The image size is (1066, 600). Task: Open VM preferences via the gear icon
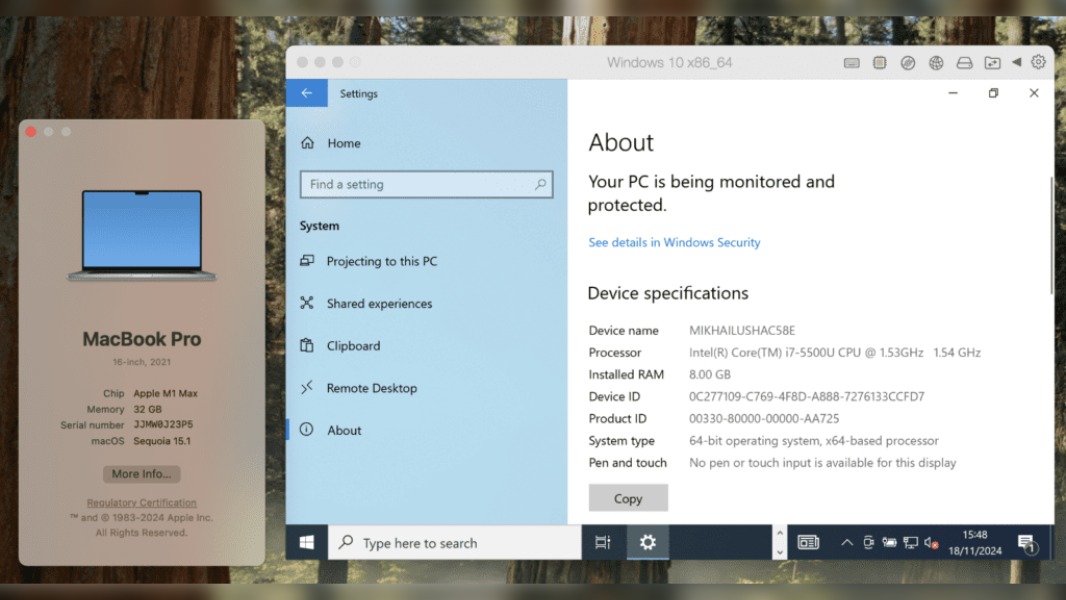coord(1038,62)
